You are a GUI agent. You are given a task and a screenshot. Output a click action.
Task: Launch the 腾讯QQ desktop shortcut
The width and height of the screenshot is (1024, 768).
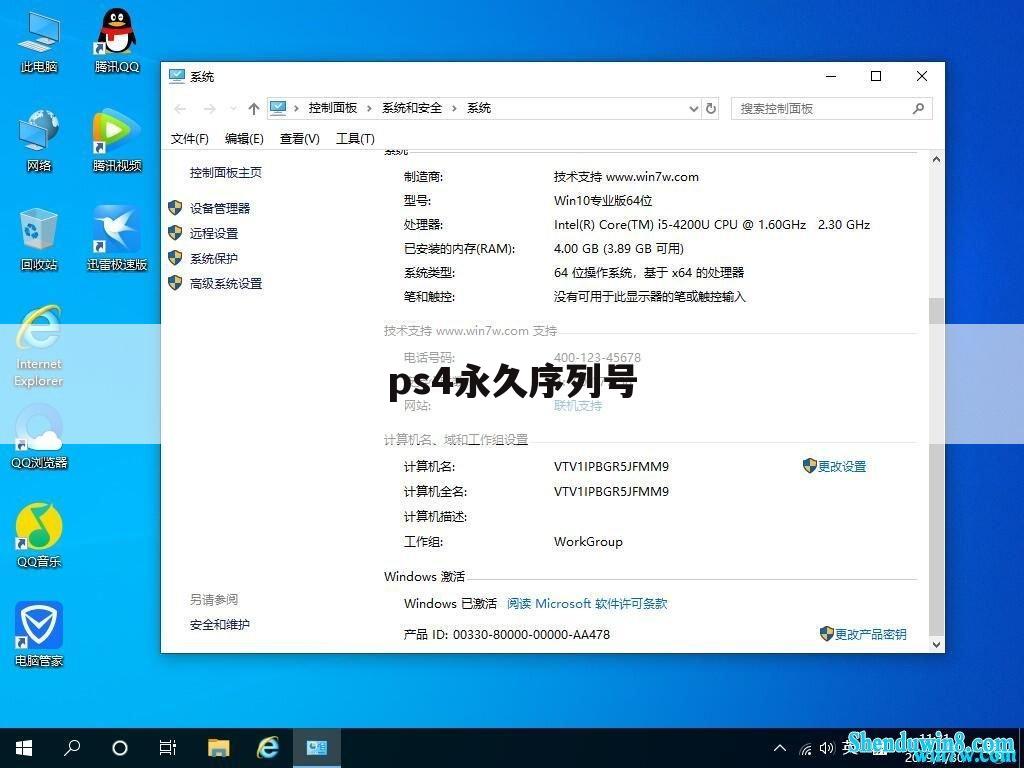(x=117, y=40)
